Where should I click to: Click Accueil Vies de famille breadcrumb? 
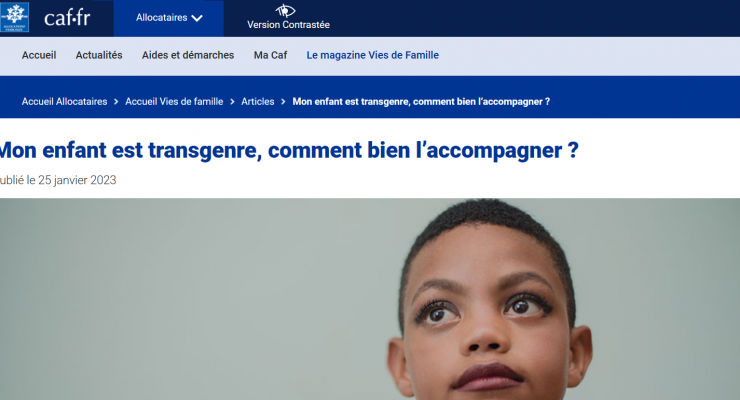174,101
